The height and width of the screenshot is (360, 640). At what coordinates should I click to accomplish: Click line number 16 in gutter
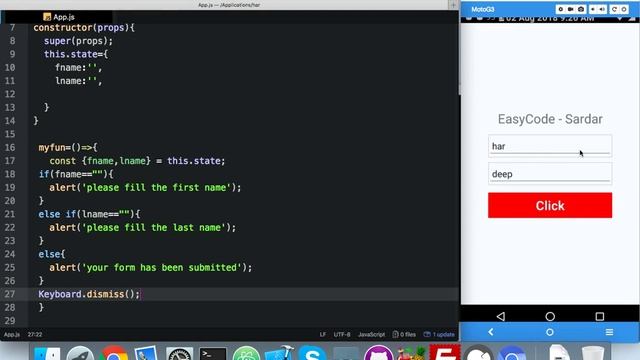pos(10,147)
